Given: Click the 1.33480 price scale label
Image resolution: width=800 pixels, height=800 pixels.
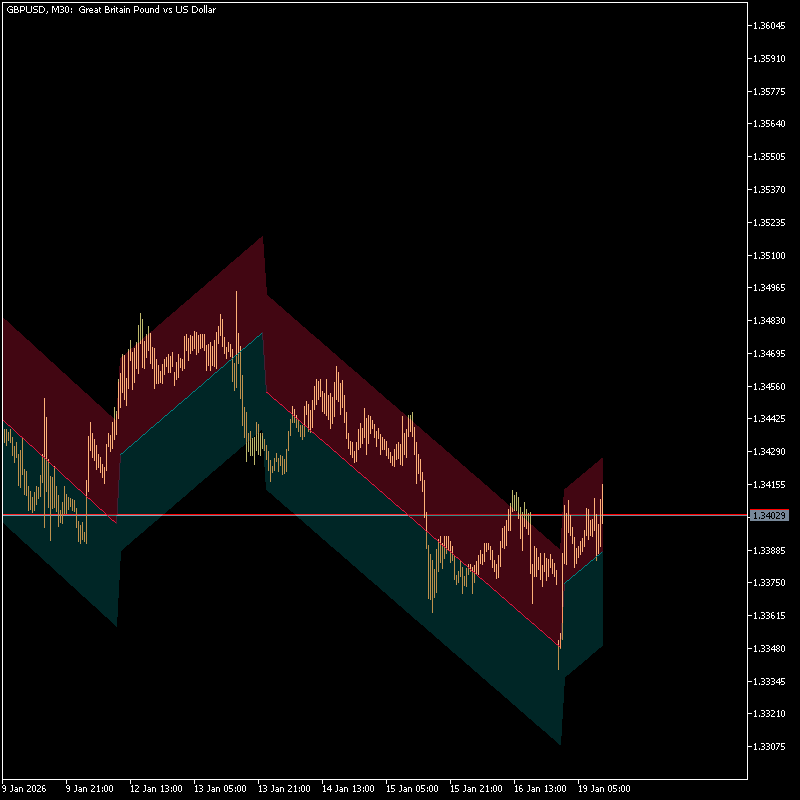Looking at the screenshot, I should pos(770,648).
